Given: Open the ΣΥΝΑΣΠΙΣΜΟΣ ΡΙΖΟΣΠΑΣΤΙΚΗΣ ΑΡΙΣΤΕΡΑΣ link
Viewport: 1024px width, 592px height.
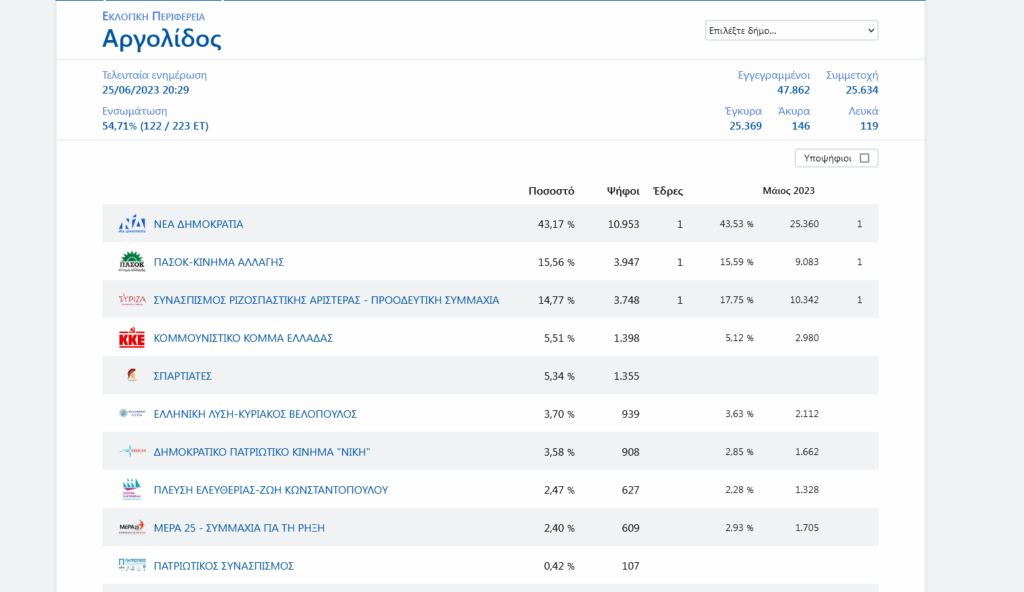Looking at the screenshot, I should [x=327, y=300].
